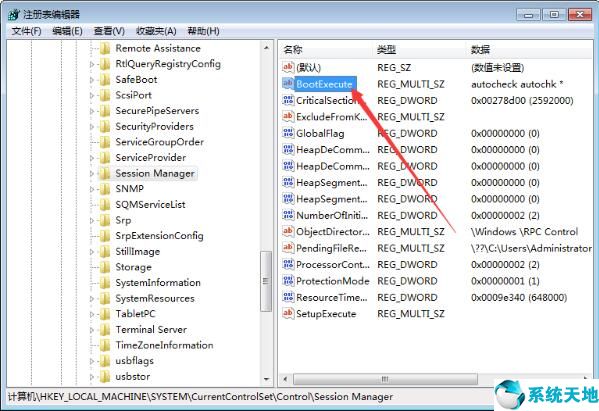Expand the SafeBoot tree node
This screenshot has width=599, height=411.
[x=92, y=80]
